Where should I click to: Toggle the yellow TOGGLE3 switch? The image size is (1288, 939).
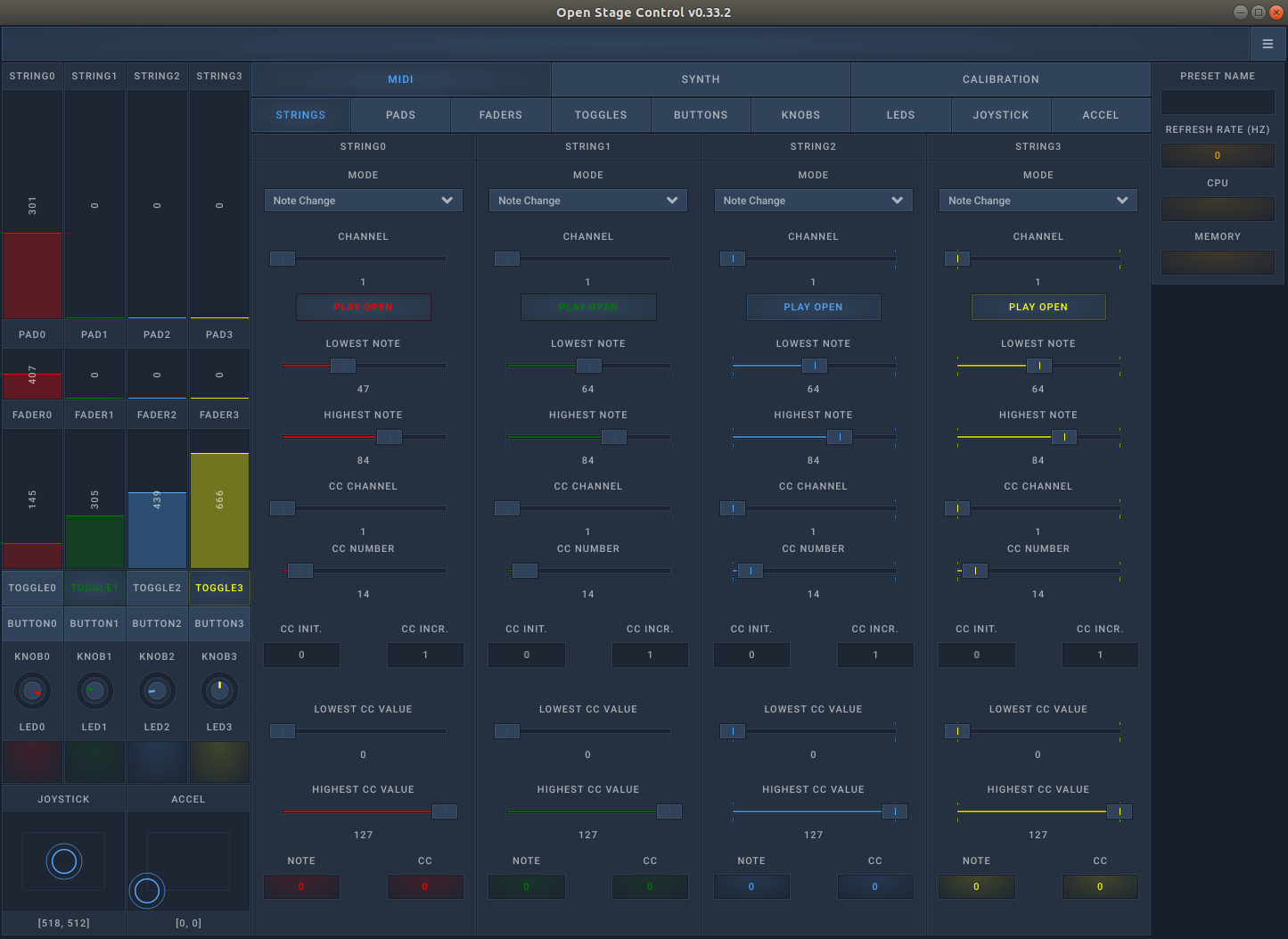tap(219, 588)
